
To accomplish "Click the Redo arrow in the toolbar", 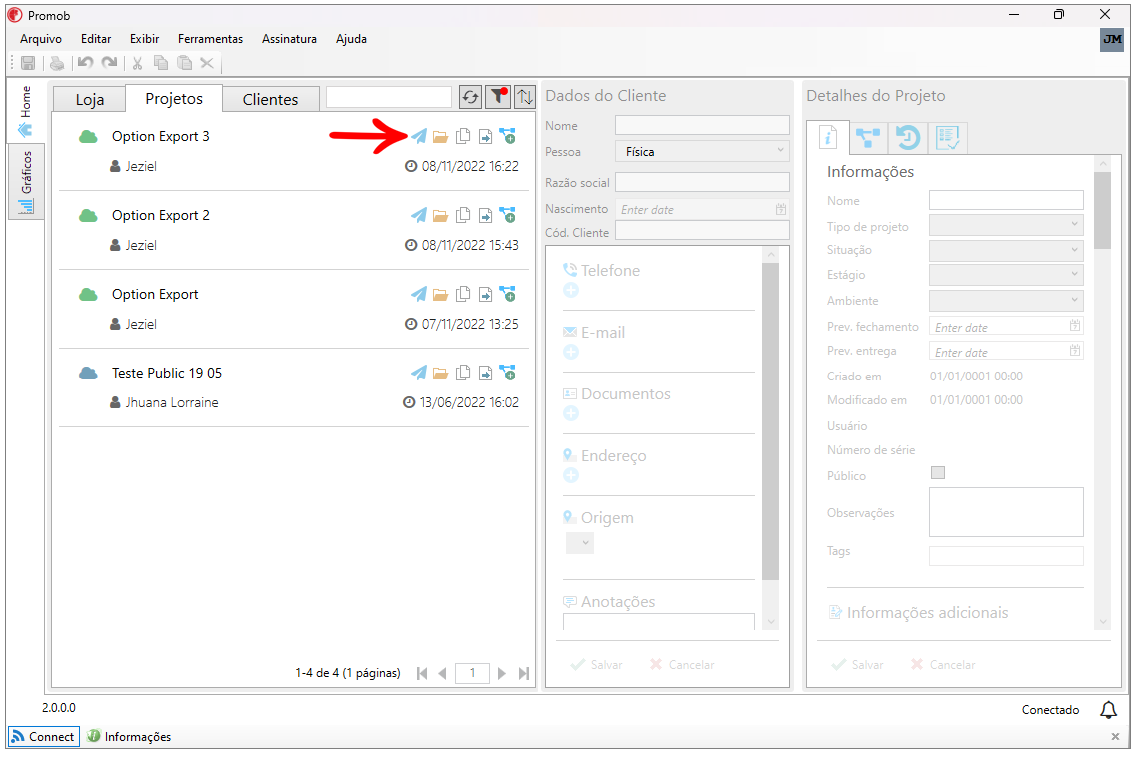I will (109, 64).
